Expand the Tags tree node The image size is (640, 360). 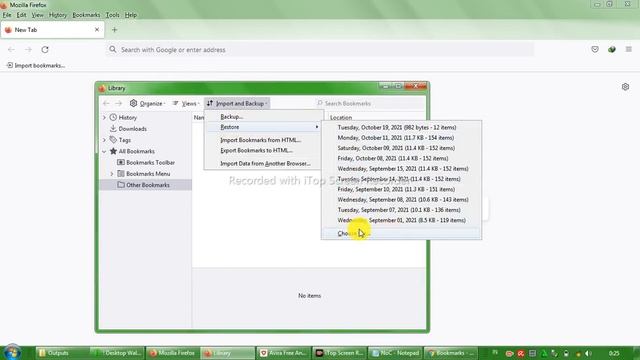[x=104, y=140]
